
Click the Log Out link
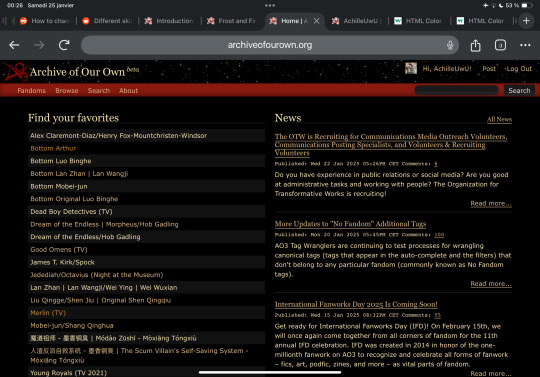pos(519,69)
